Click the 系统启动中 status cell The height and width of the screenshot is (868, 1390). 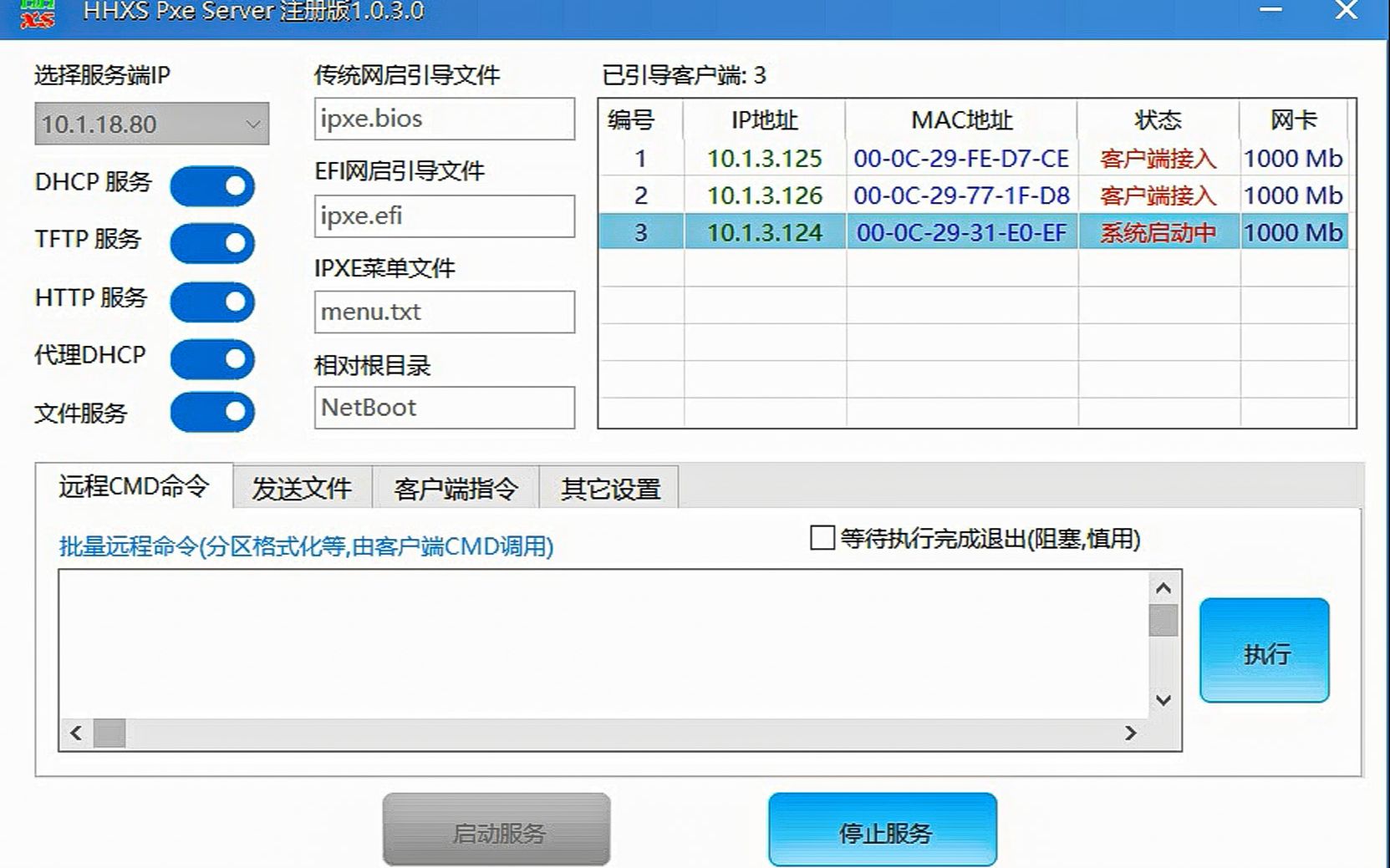[x=1158, y=231]
